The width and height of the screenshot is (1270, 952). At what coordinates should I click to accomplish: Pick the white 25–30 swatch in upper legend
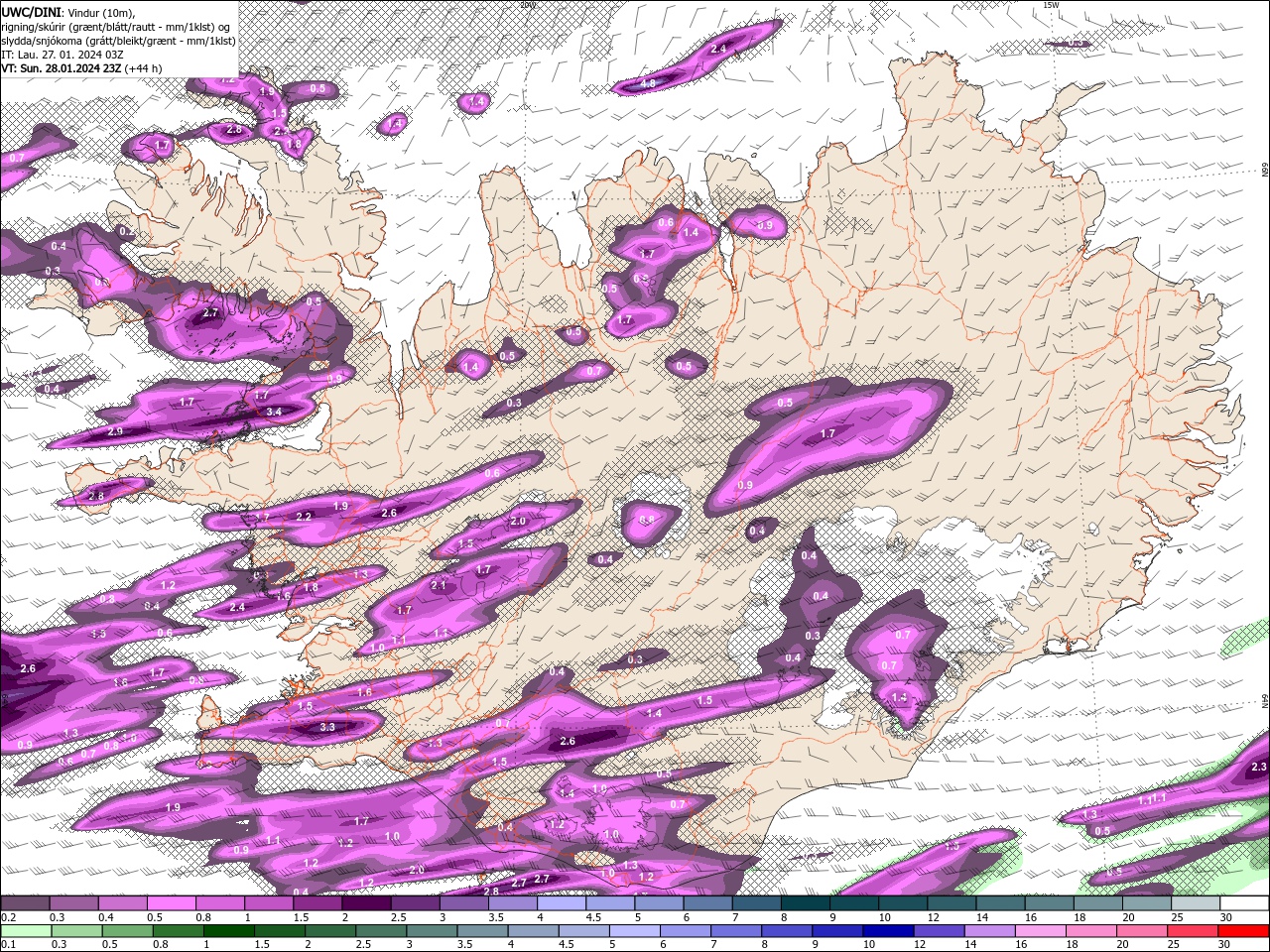pos(1196,903)
